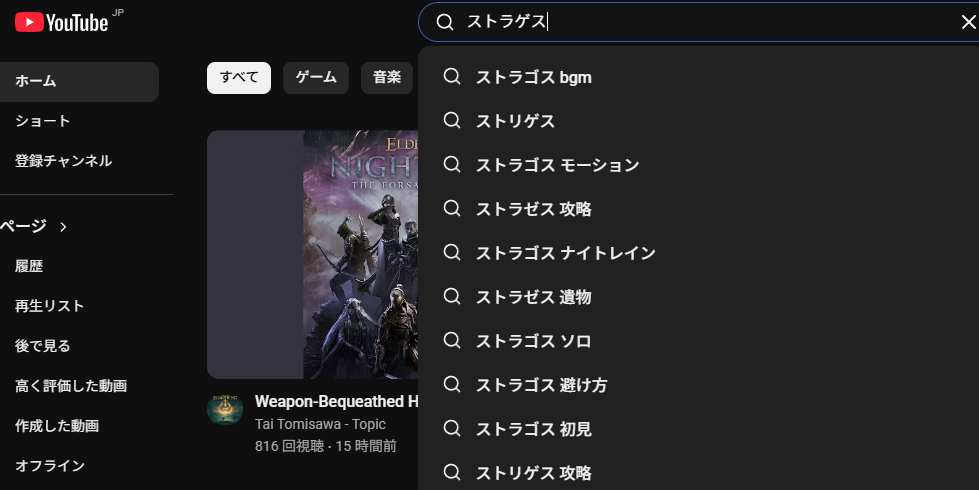
Task: Open ショート in the sidebar
Action: [43, 121]
